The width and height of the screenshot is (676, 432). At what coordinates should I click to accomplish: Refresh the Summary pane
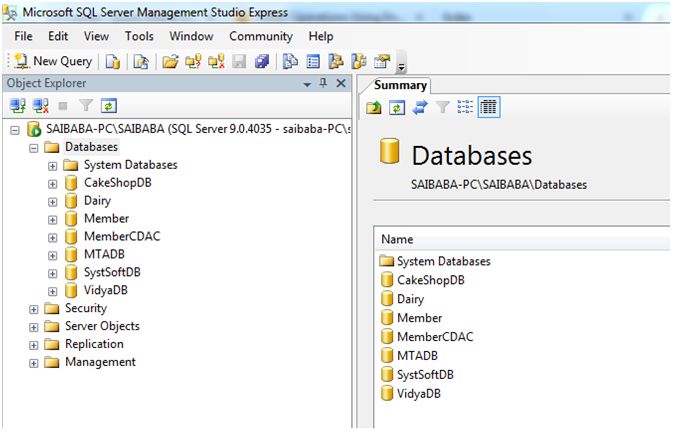point(397,107)
